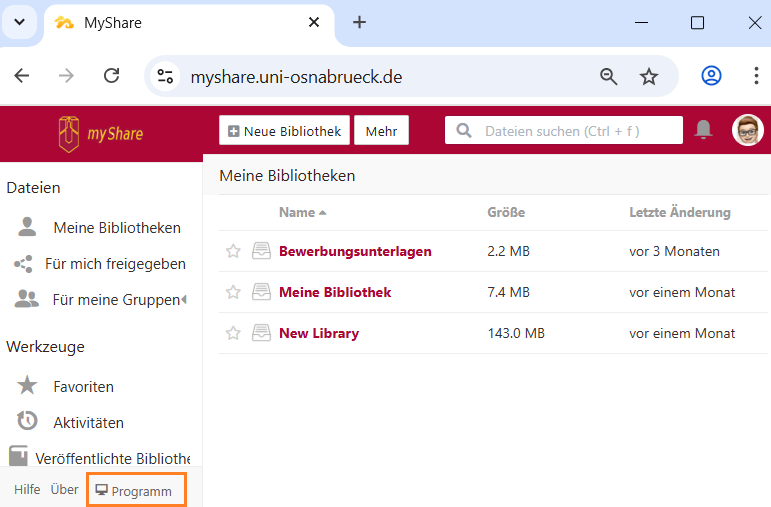This screenshot has height=507, width=771.
Task: Expand the Für meine Gruppen list
Action: [x=183, y=299]
